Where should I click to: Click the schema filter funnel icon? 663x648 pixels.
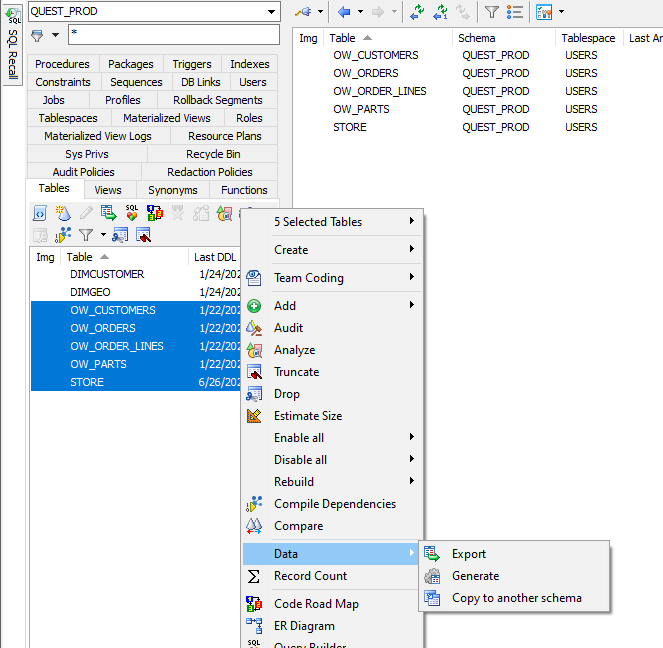pyautogui.click(x=38, y=35)
